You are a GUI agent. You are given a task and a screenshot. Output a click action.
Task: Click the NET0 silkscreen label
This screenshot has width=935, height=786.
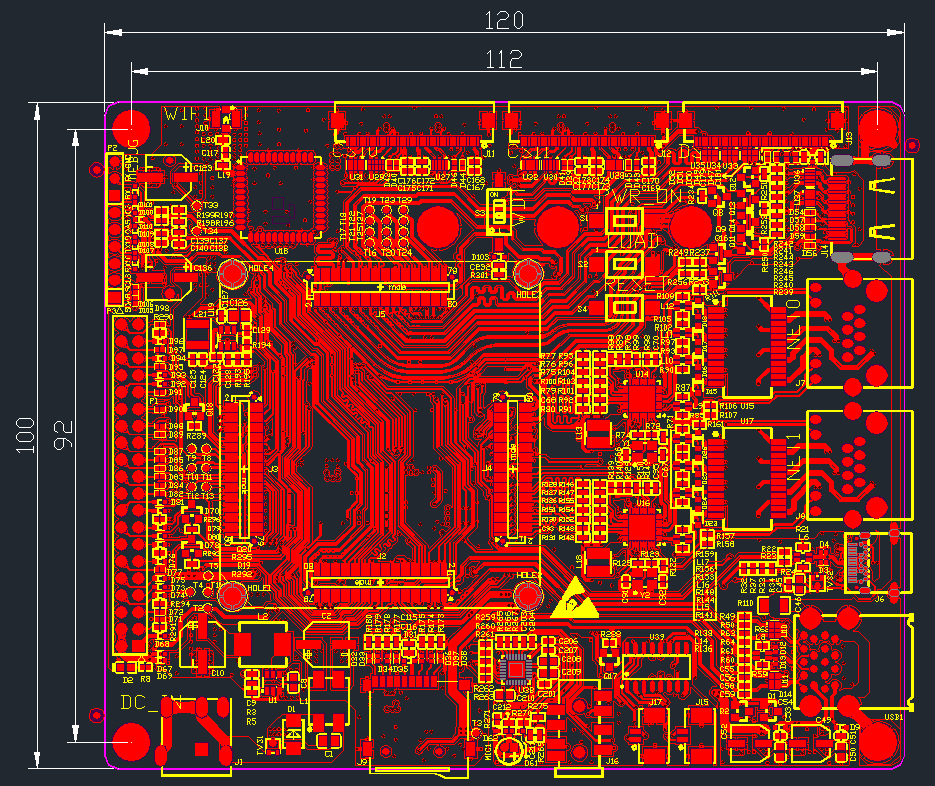[x=794, y=324]
